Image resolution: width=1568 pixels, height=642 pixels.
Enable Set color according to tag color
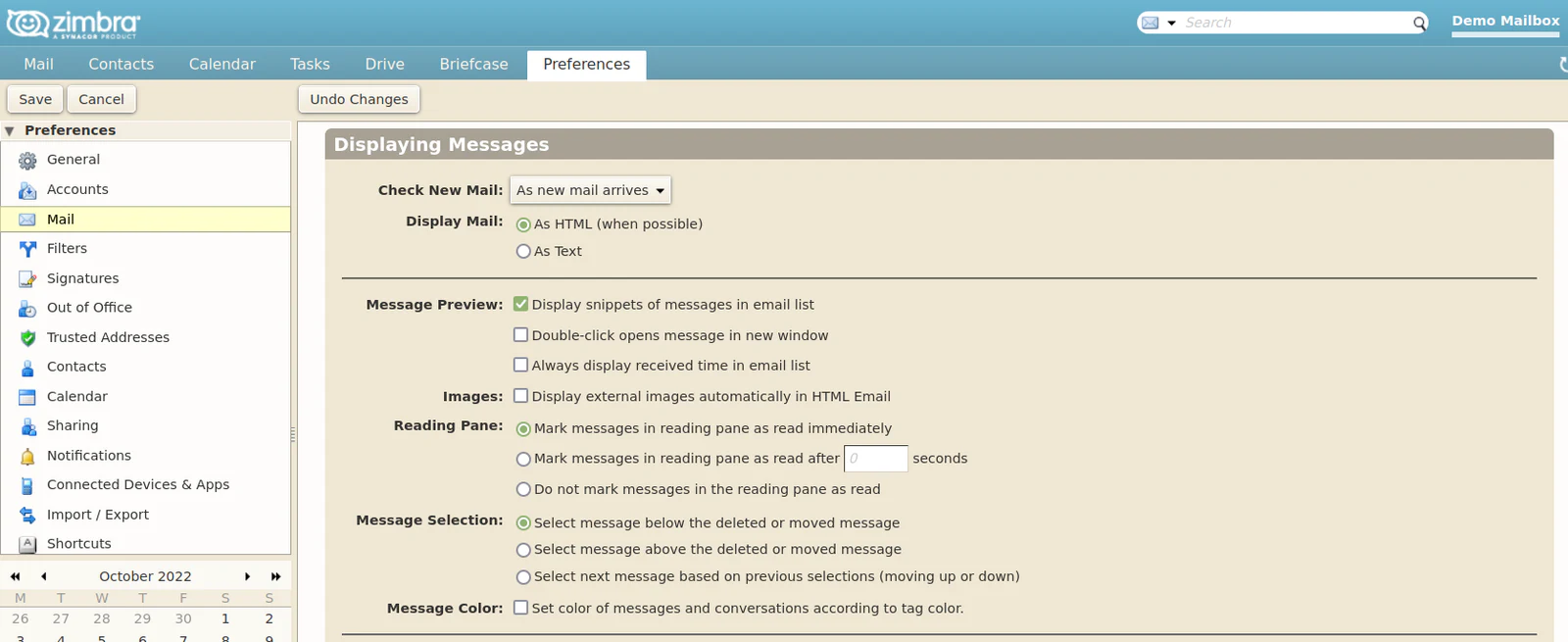click(x=520, y=608)
